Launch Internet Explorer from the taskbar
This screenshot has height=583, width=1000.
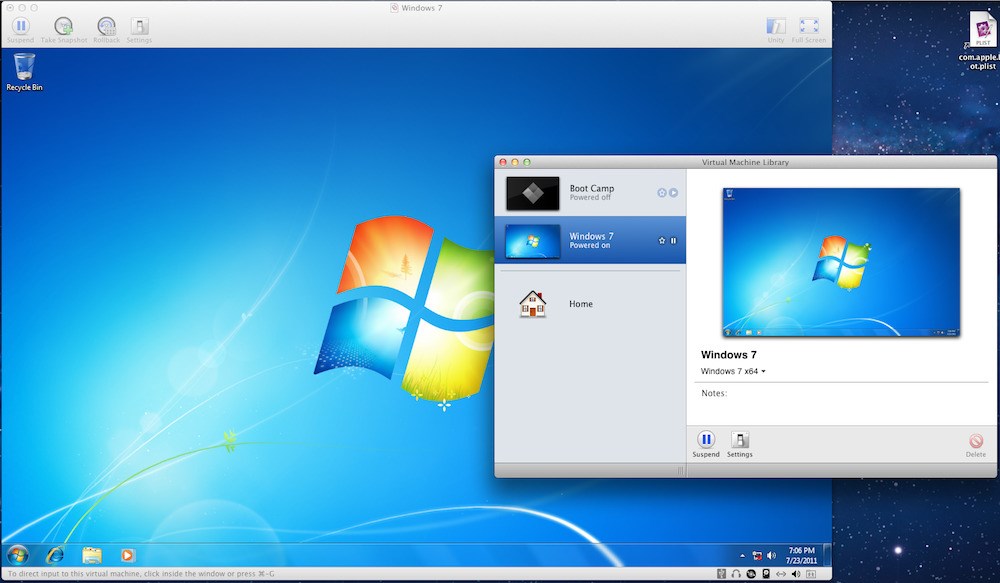tap(55, 555)
